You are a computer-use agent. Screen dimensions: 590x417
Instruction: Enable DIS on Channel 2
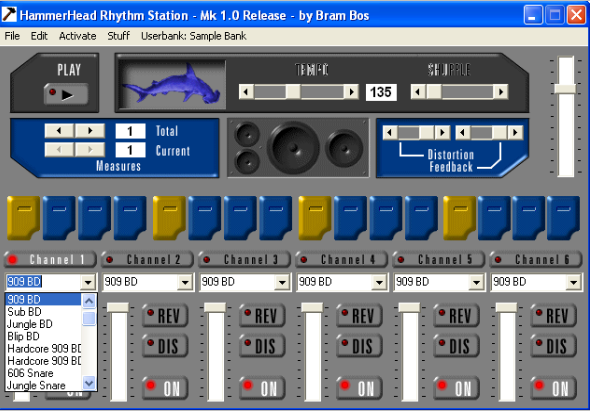coord(165,345)
